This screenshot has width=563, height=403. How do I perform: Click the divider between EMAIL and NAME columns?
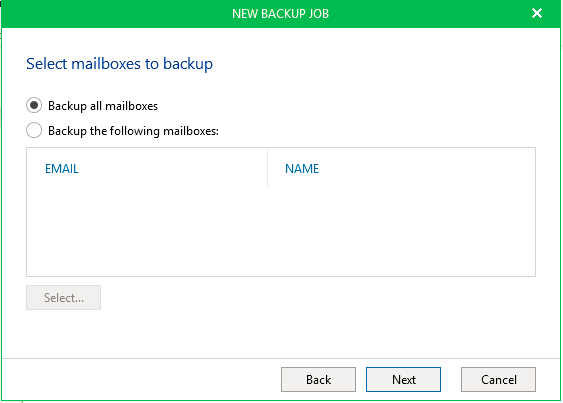pyautogui.click(x=267, y=168)
